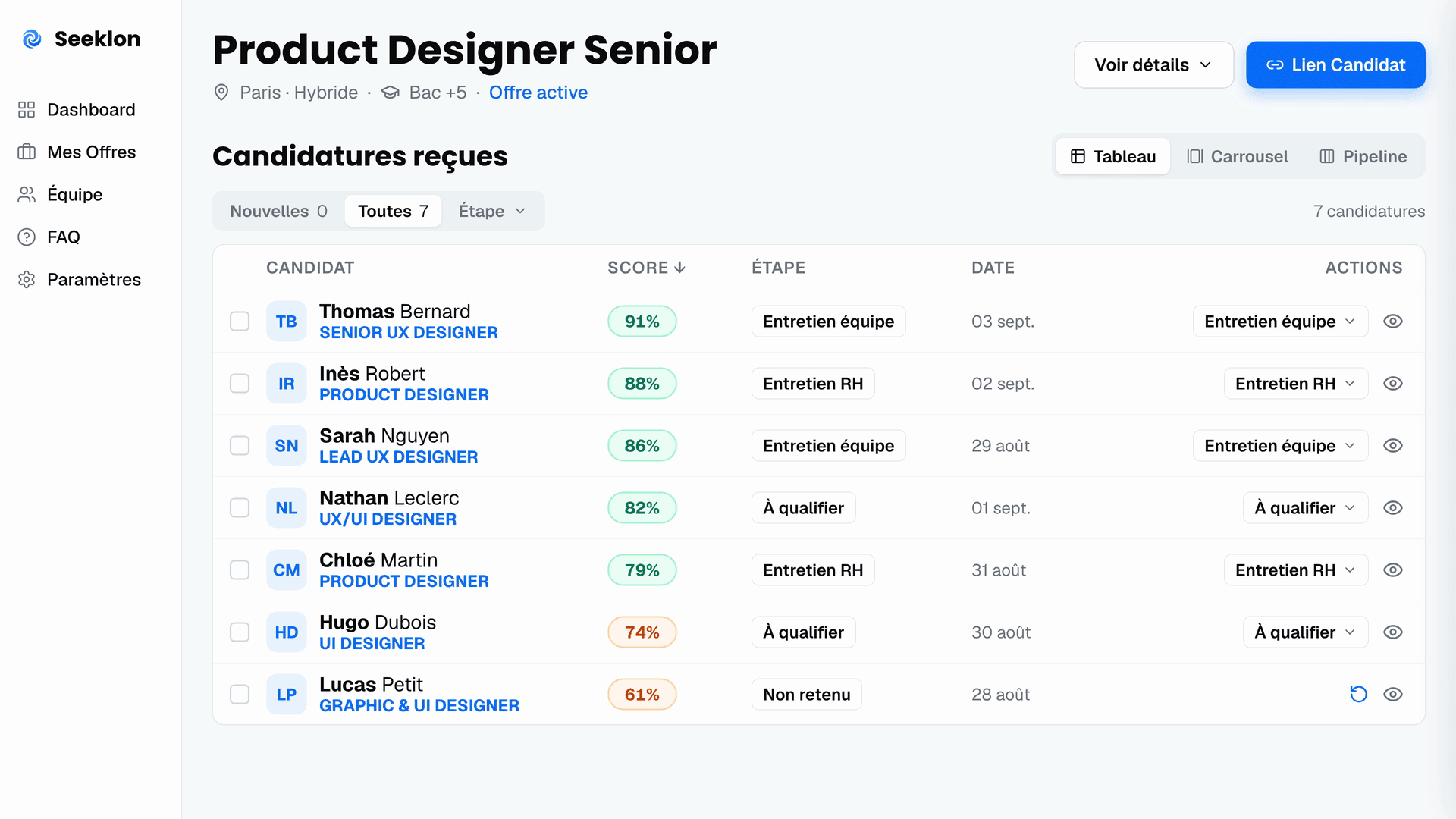Switch to the Pipeline view
This screenshot has width=1456, height=819.
pyautogui.click(x=1363, y=156)
